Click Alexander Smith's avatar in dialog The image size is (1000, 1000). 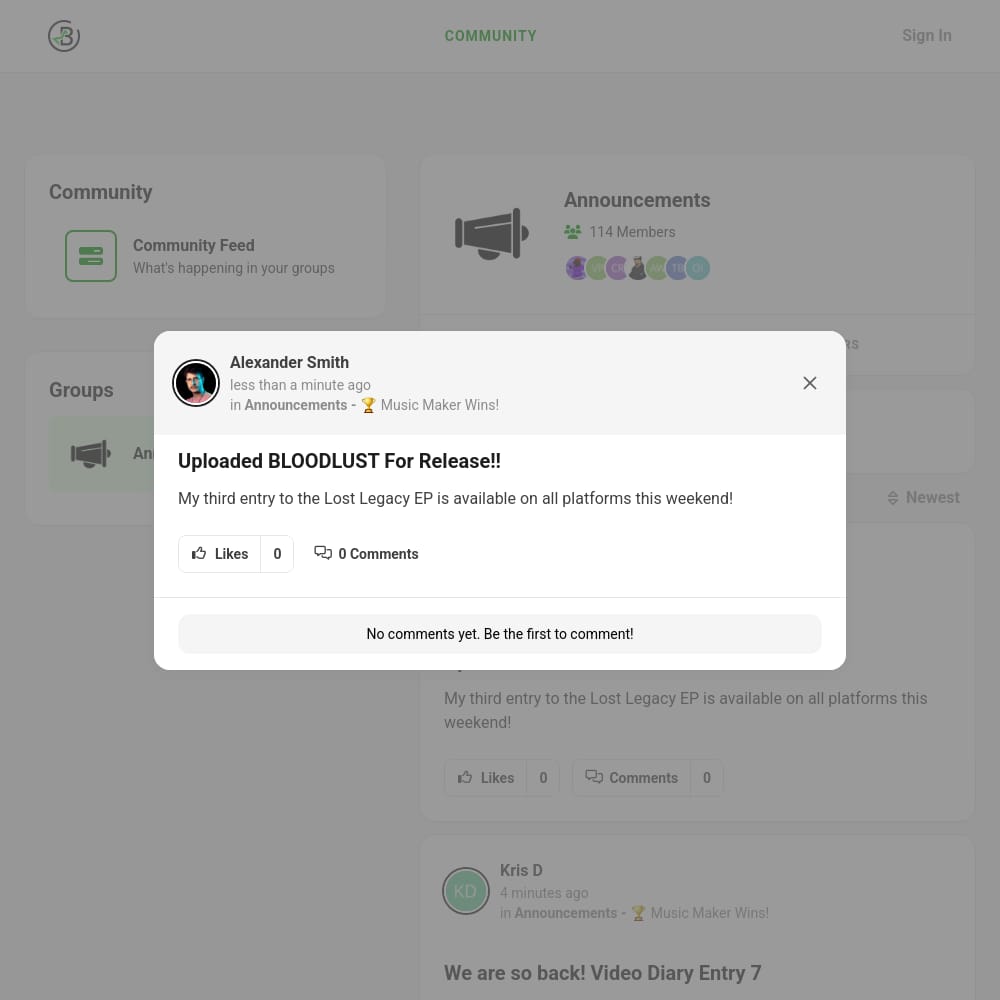pos(196,383)
